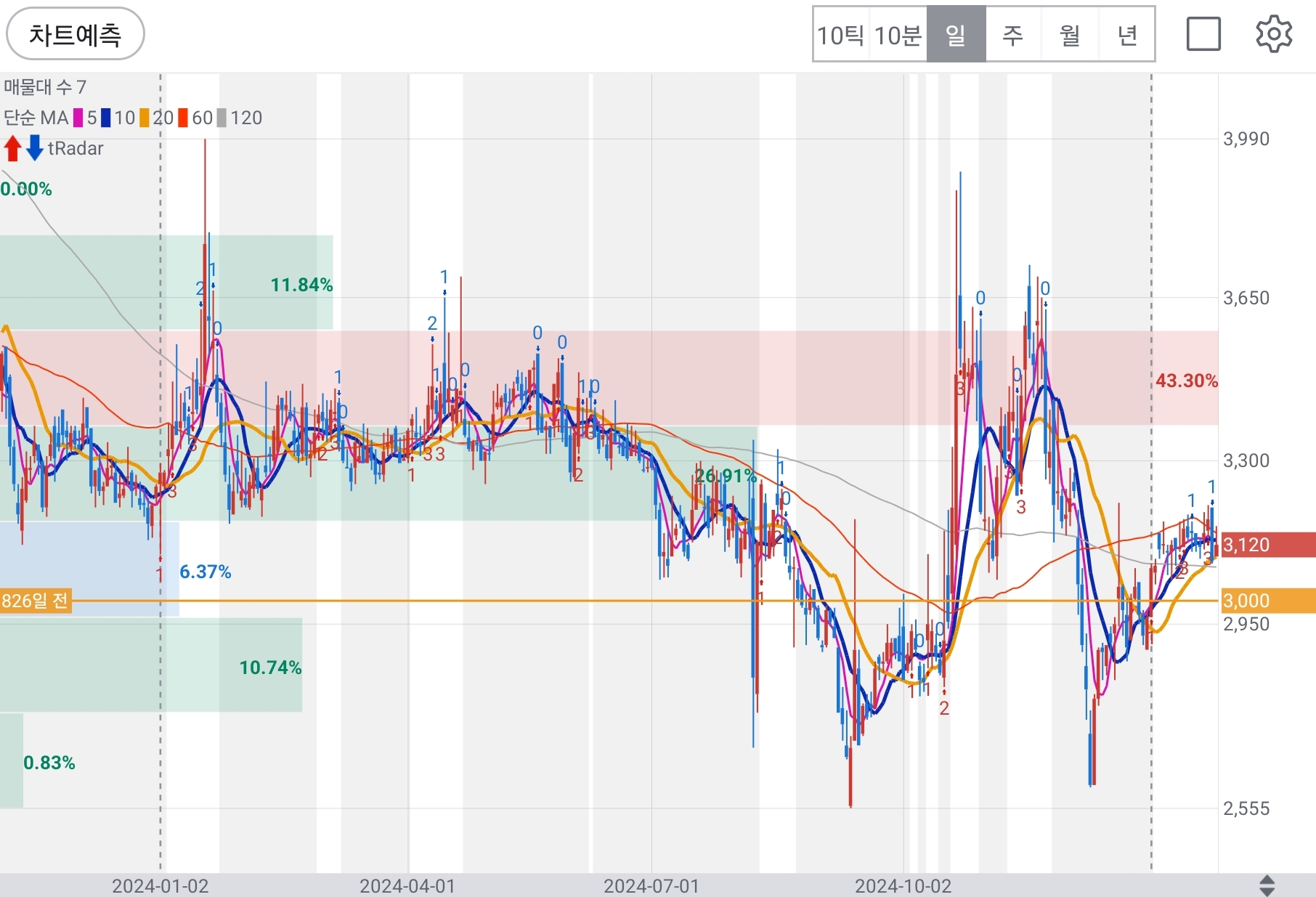The height and width of the screenshot is (897, 1316).
Task: Click the 11.84% volume profile label
Action: tap(301, 285)
